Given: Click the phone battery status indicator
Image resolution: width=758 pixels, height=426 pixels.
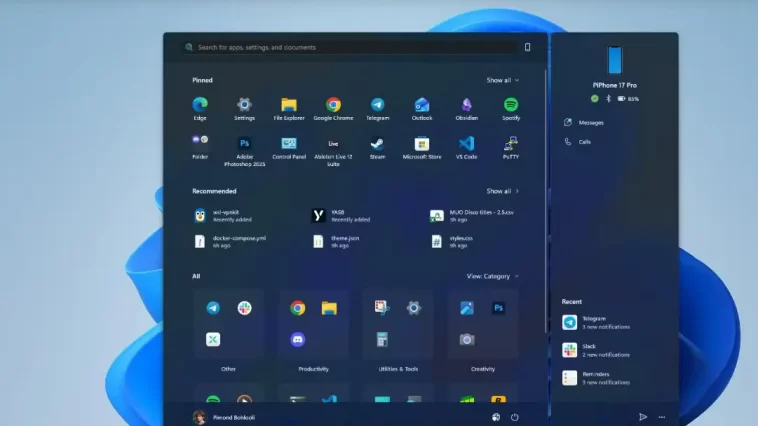Looking at the screenshot, I should (x=628, y=99).
